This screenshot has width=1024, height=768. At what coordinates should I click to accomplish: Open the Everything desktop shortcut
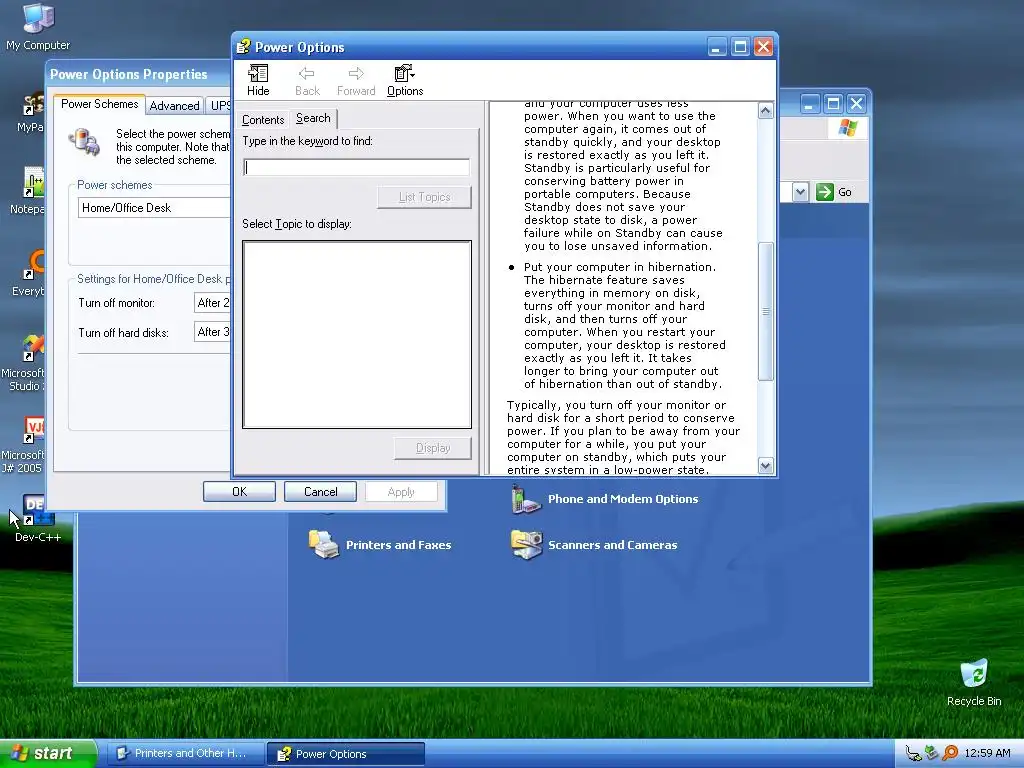pyautogui.click(x=33, y=265)
